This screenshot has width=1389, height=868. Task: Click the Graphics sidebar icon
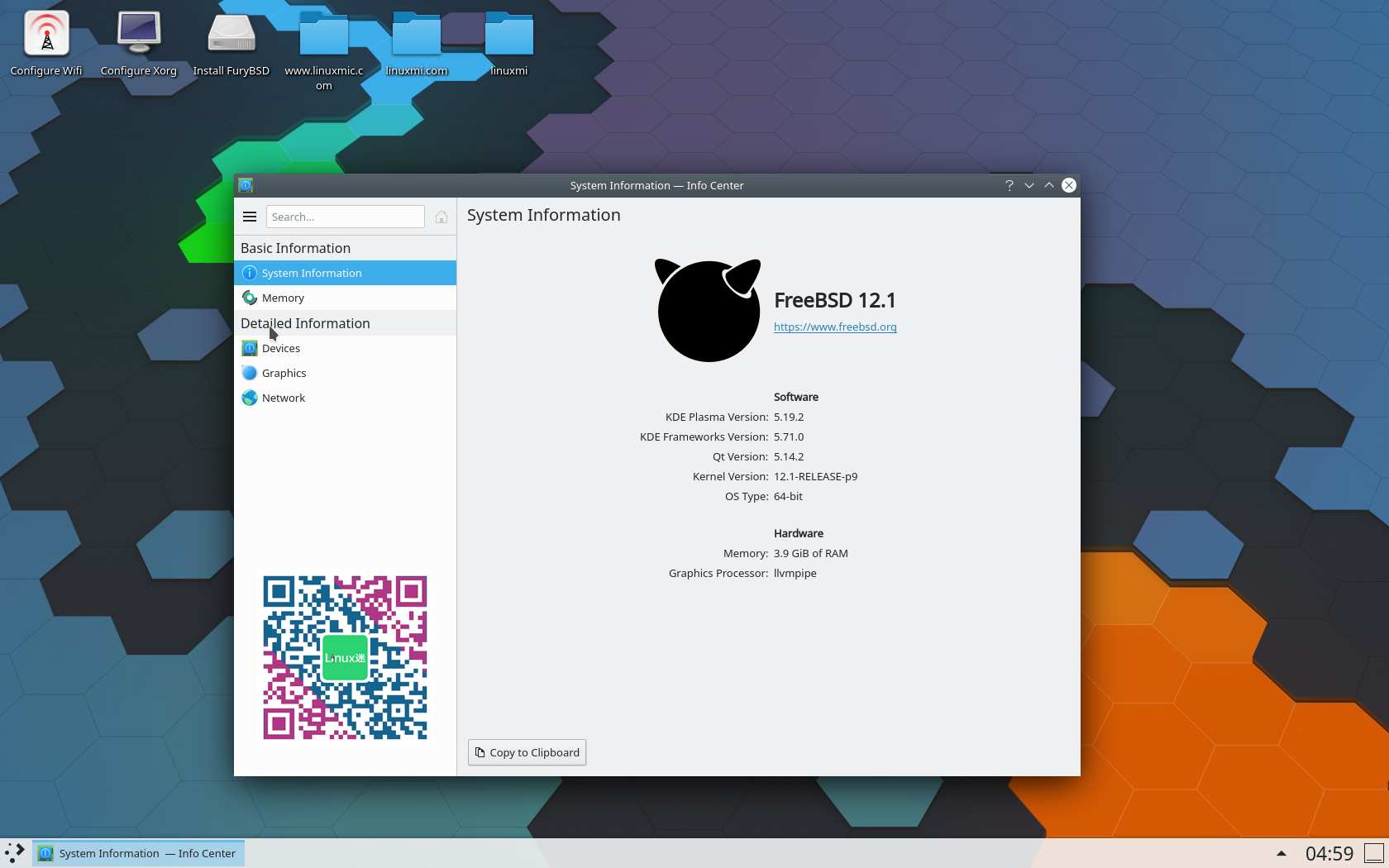pos(250,373)
